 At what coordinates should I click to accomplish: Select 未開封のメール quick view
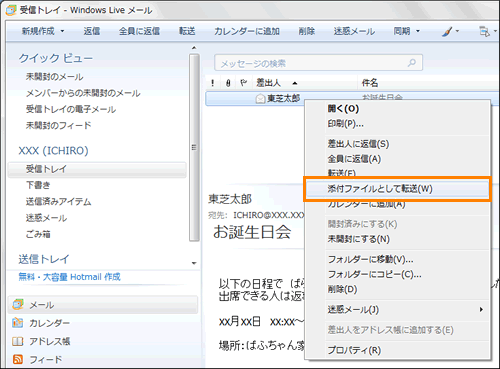click(55, 77)
